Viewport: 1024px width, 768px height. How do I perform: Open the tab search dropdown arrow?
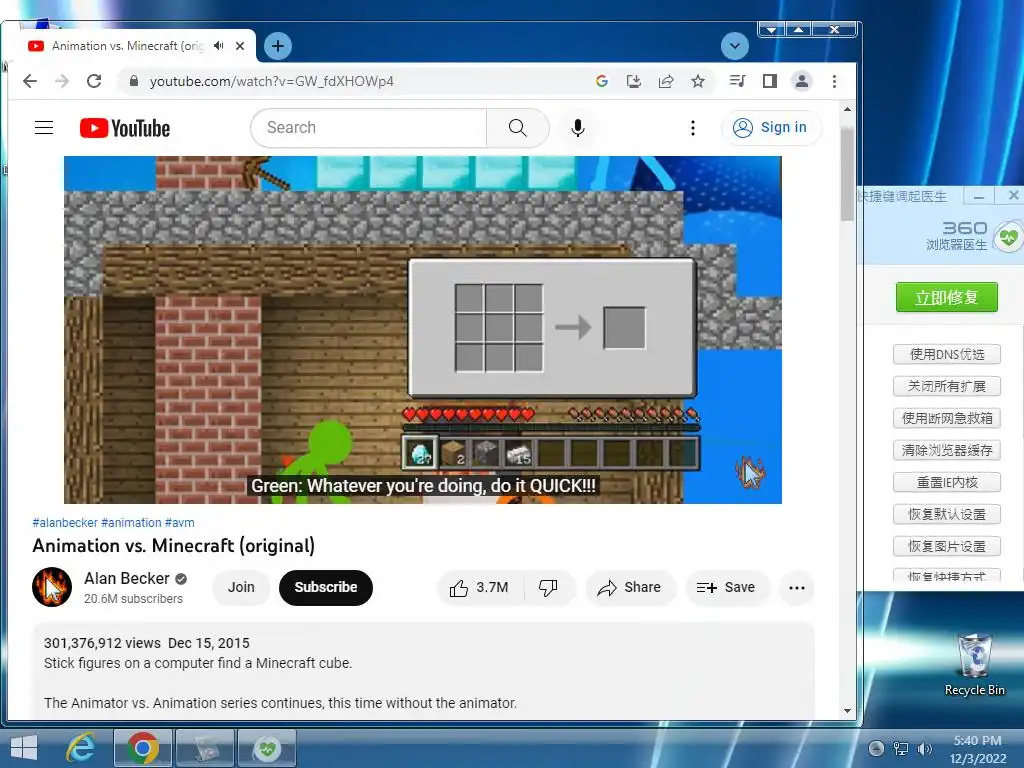tap(735, 46)
